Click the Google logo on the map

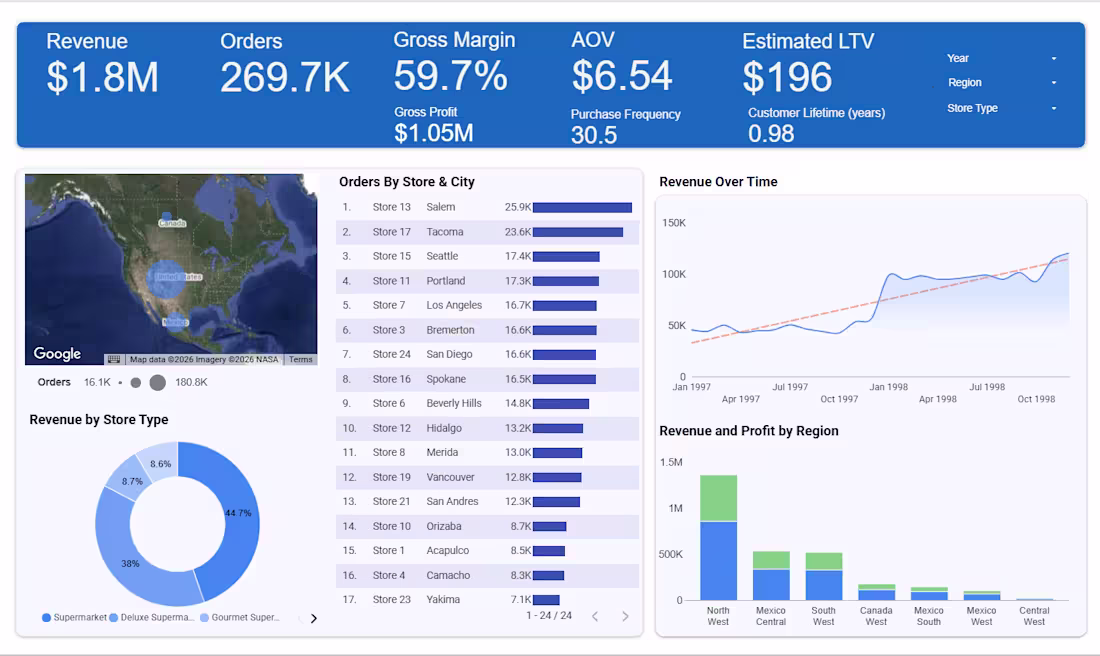[x=58, y=353]
